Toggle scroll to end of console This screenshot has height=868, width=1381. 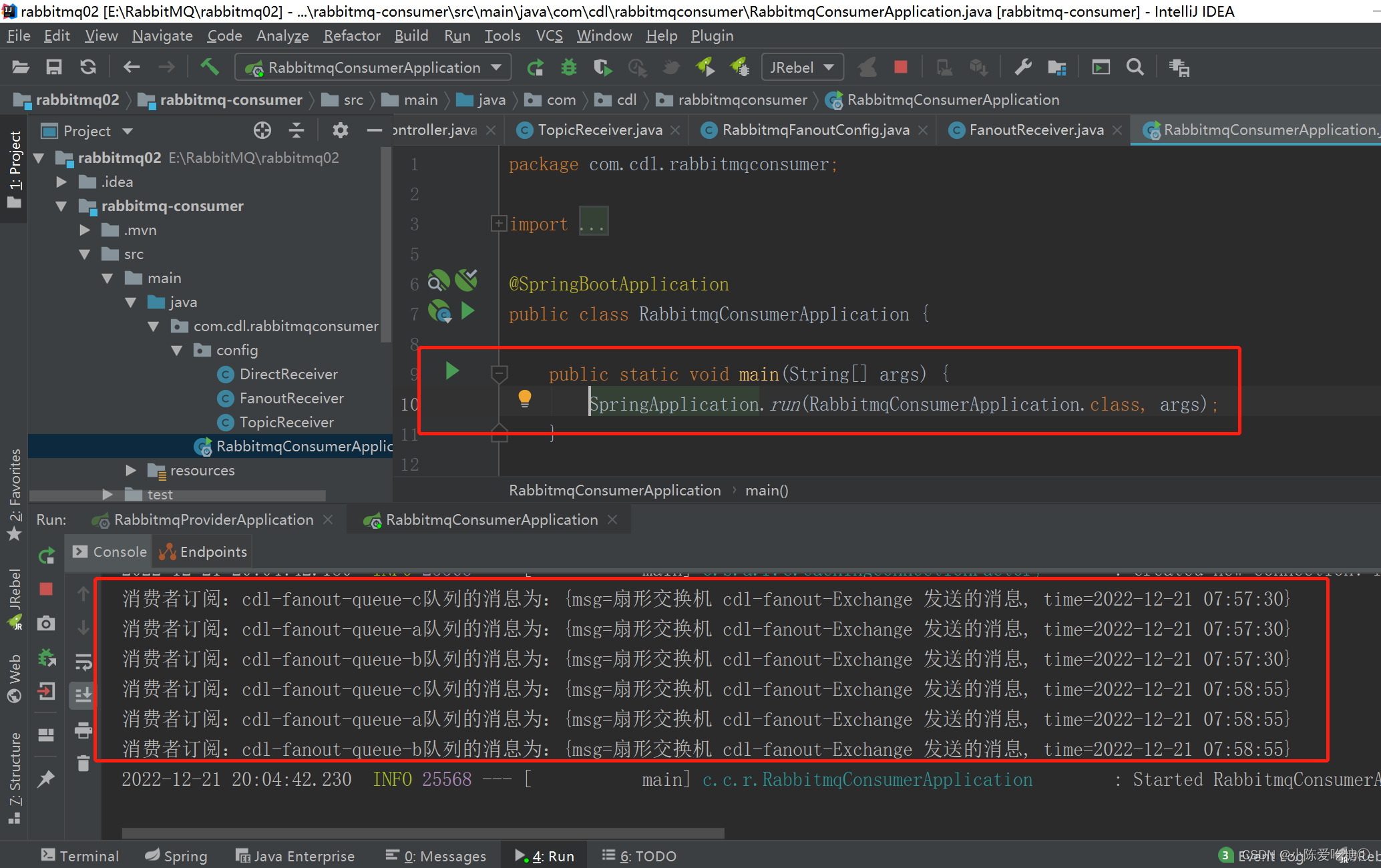pos(83,695)
